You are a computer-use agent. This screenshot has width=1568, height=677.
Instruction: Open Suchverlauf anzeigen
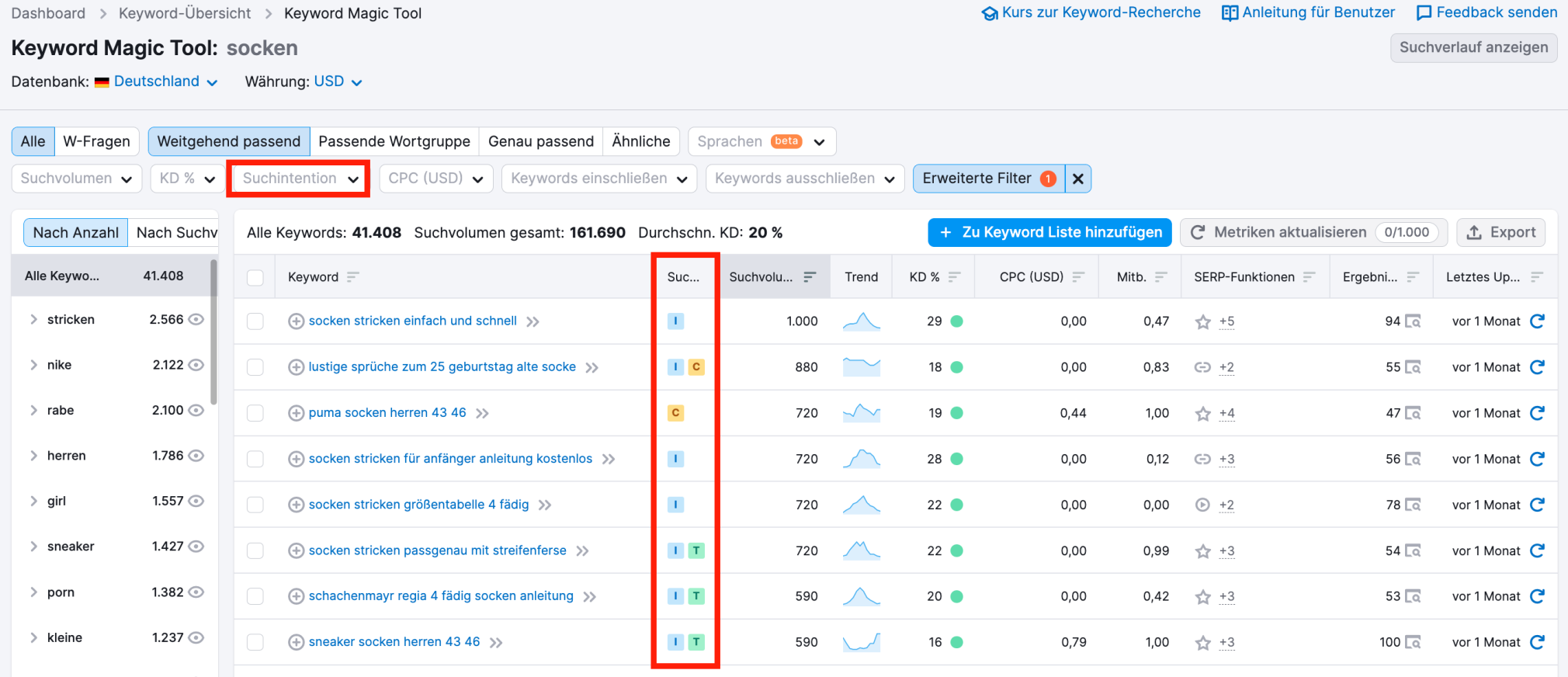click(1473, 47)
